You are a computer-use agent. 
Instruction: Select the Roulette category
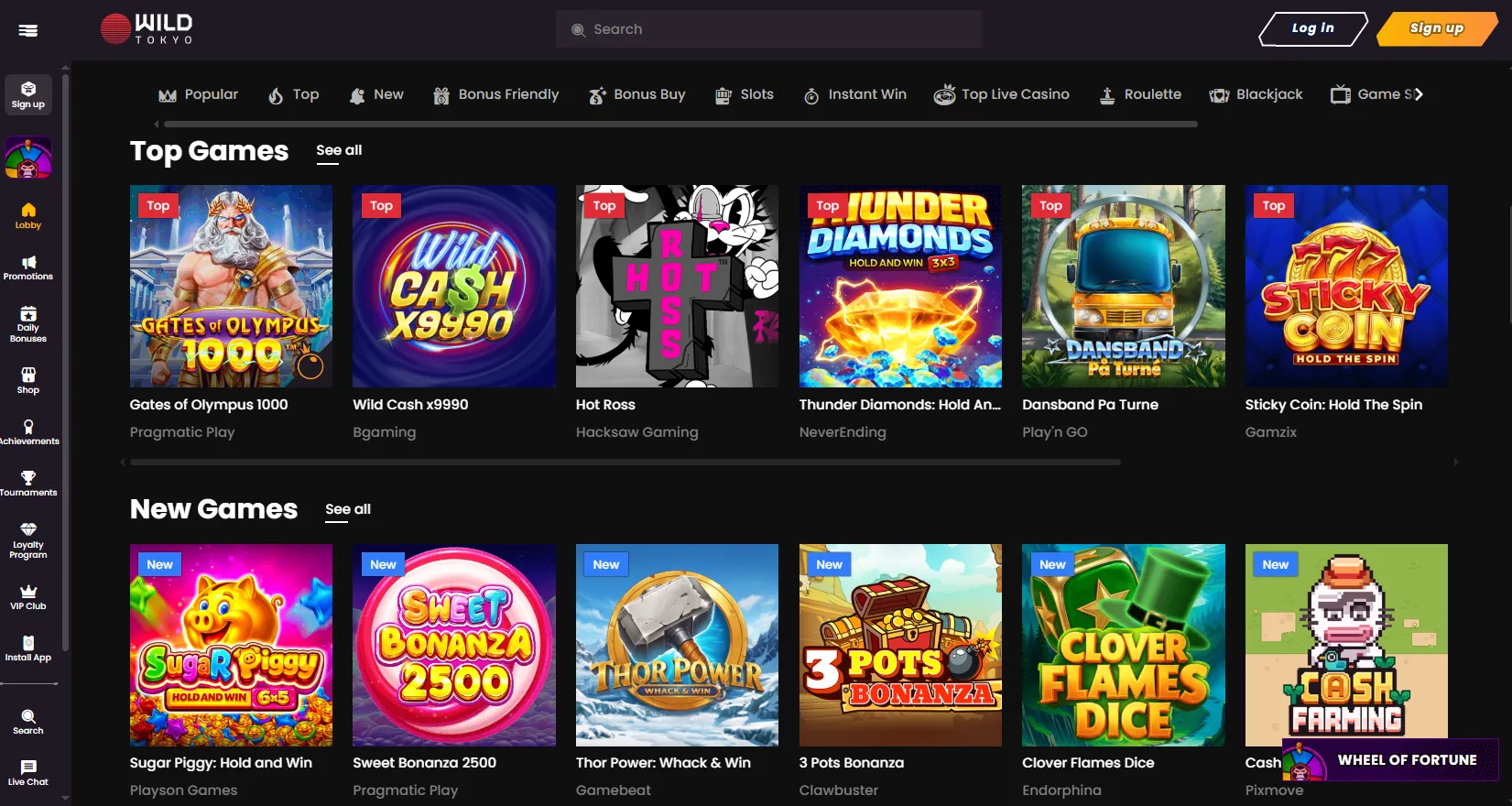[1140, 94]
